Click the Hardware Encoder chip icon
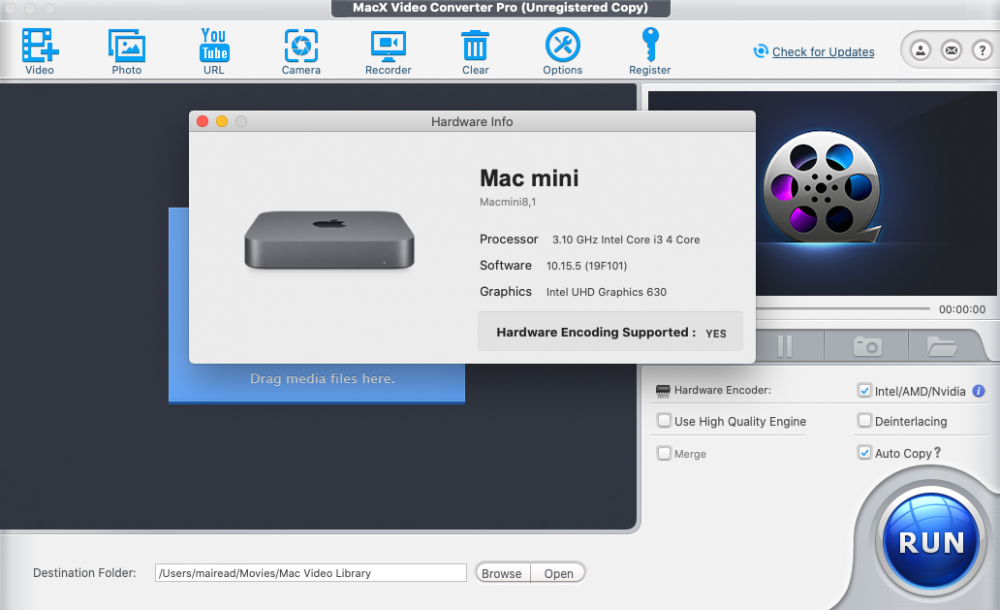 click(x=663, y=391)
